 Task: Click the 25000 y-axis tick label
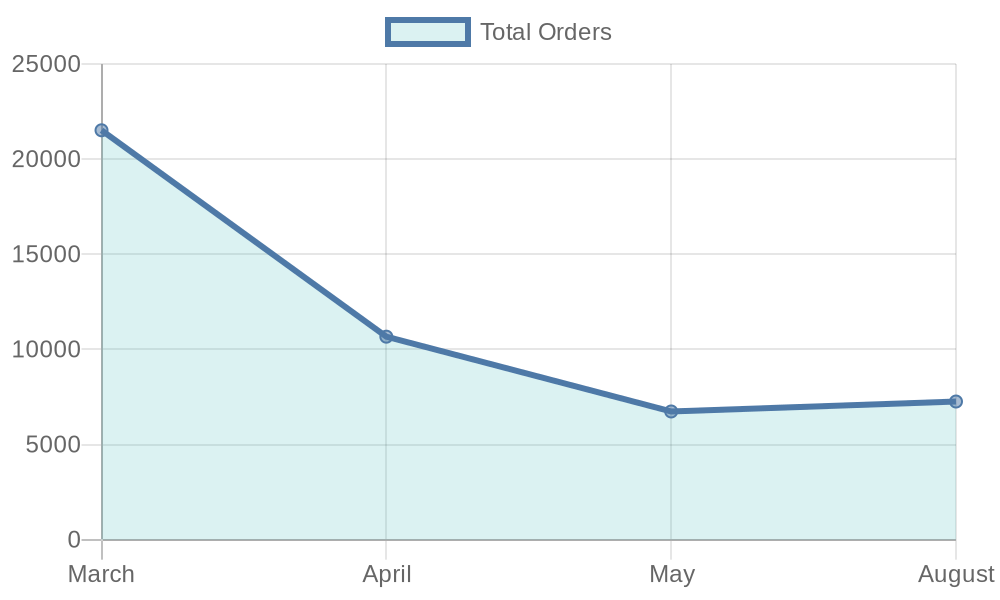[x=46, y=64]
